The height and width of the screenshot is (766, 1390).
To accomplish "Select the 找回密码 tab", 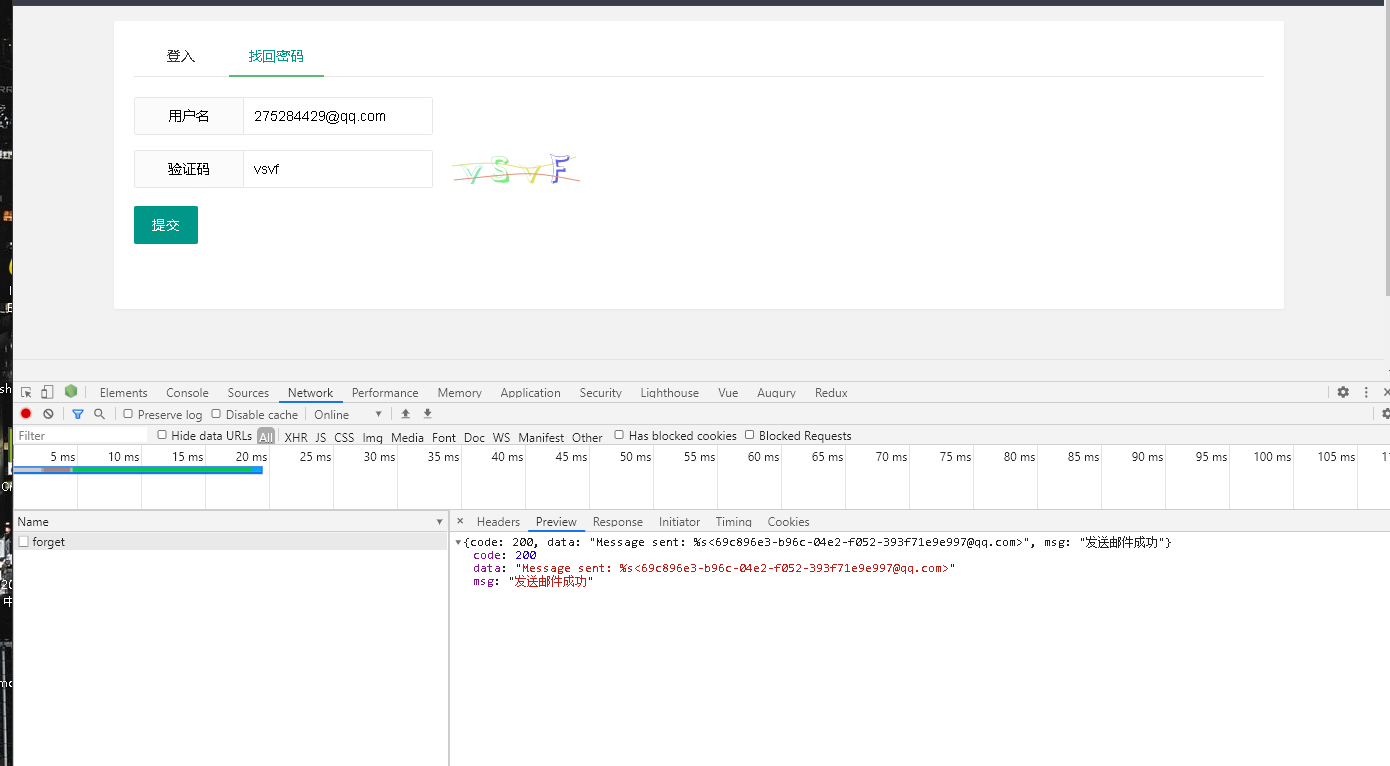I will click(x=276, y=56).
